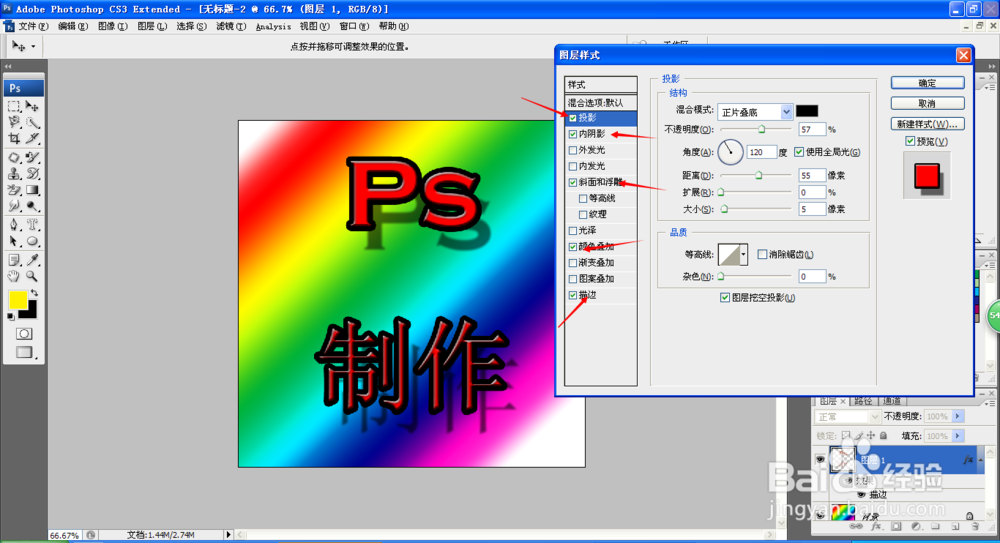1000x543 pixels.
Task: Select the Quick Selection wand tool
Action: click(x=32, y=122)
